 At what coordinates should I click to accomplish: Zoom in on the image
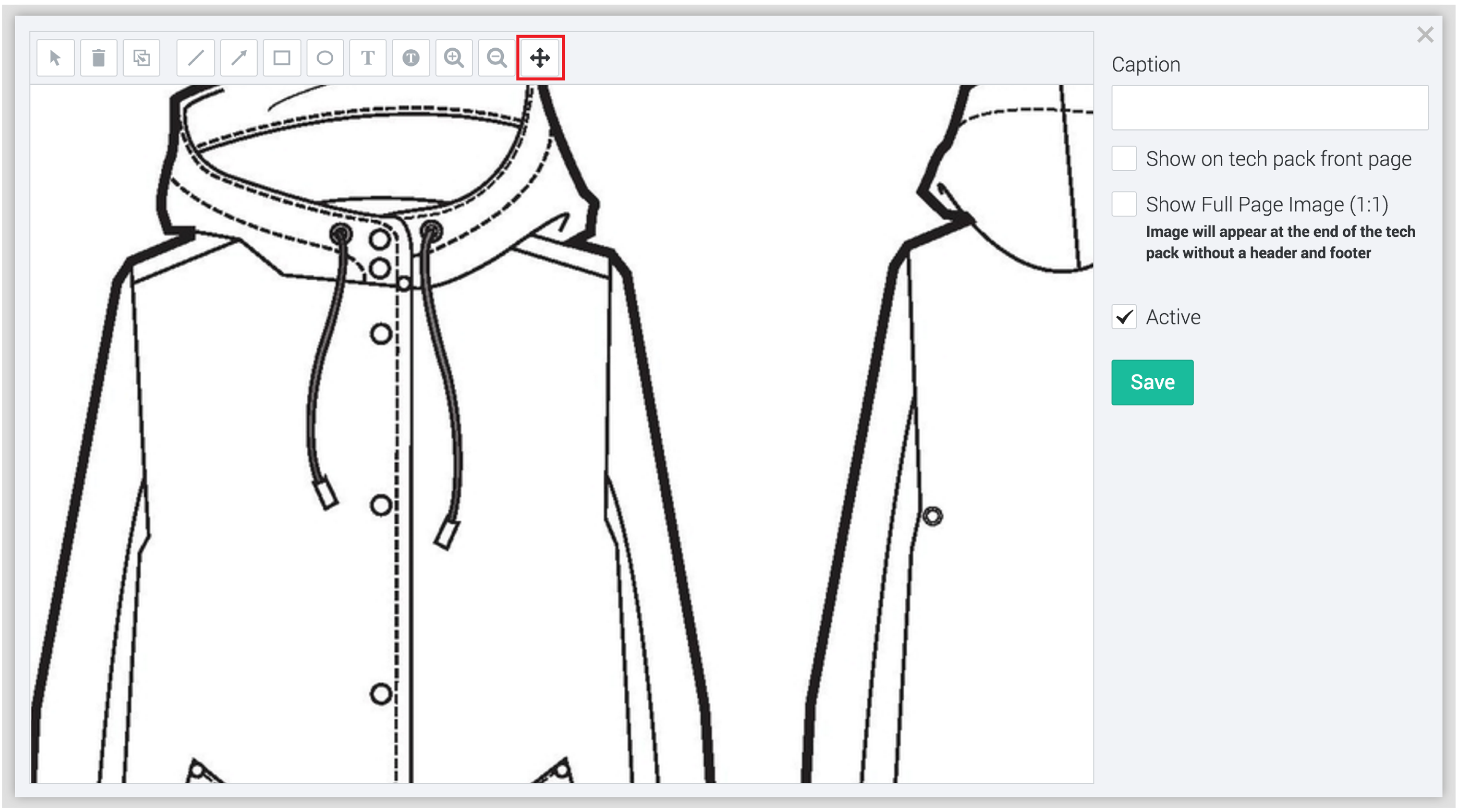click(454, 57)
